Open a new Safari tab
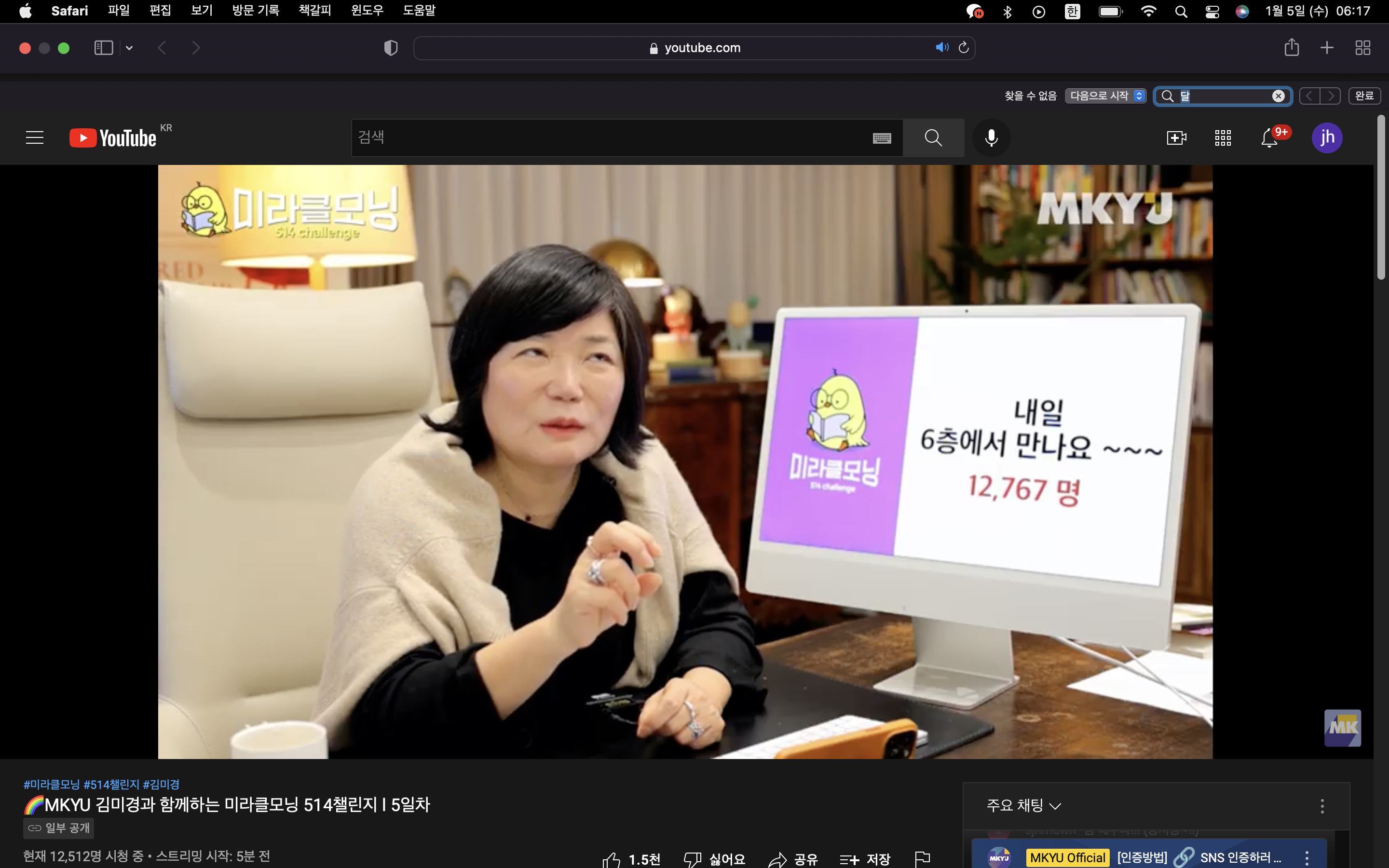This screenshot has height=868, width=1389. pyautogui.click(x=1326, y=48)
